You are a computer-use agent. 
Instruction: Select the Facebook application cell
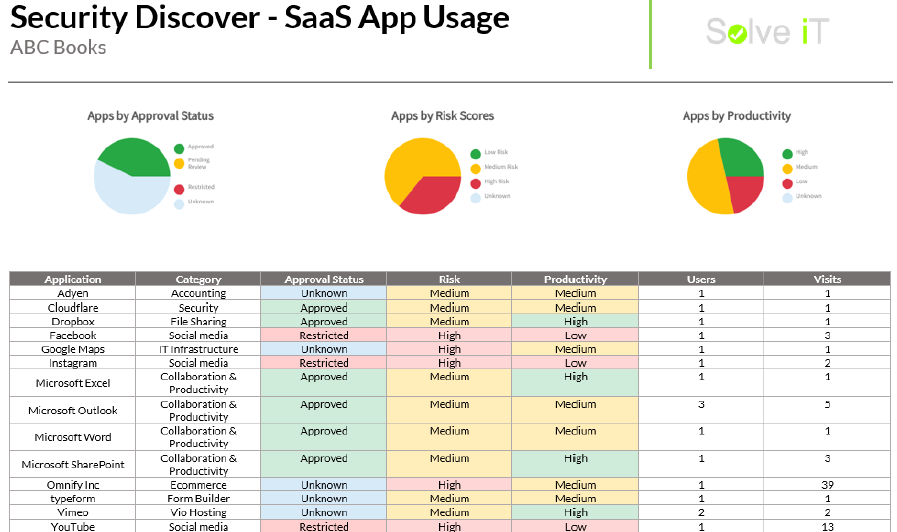pos(73,335)
